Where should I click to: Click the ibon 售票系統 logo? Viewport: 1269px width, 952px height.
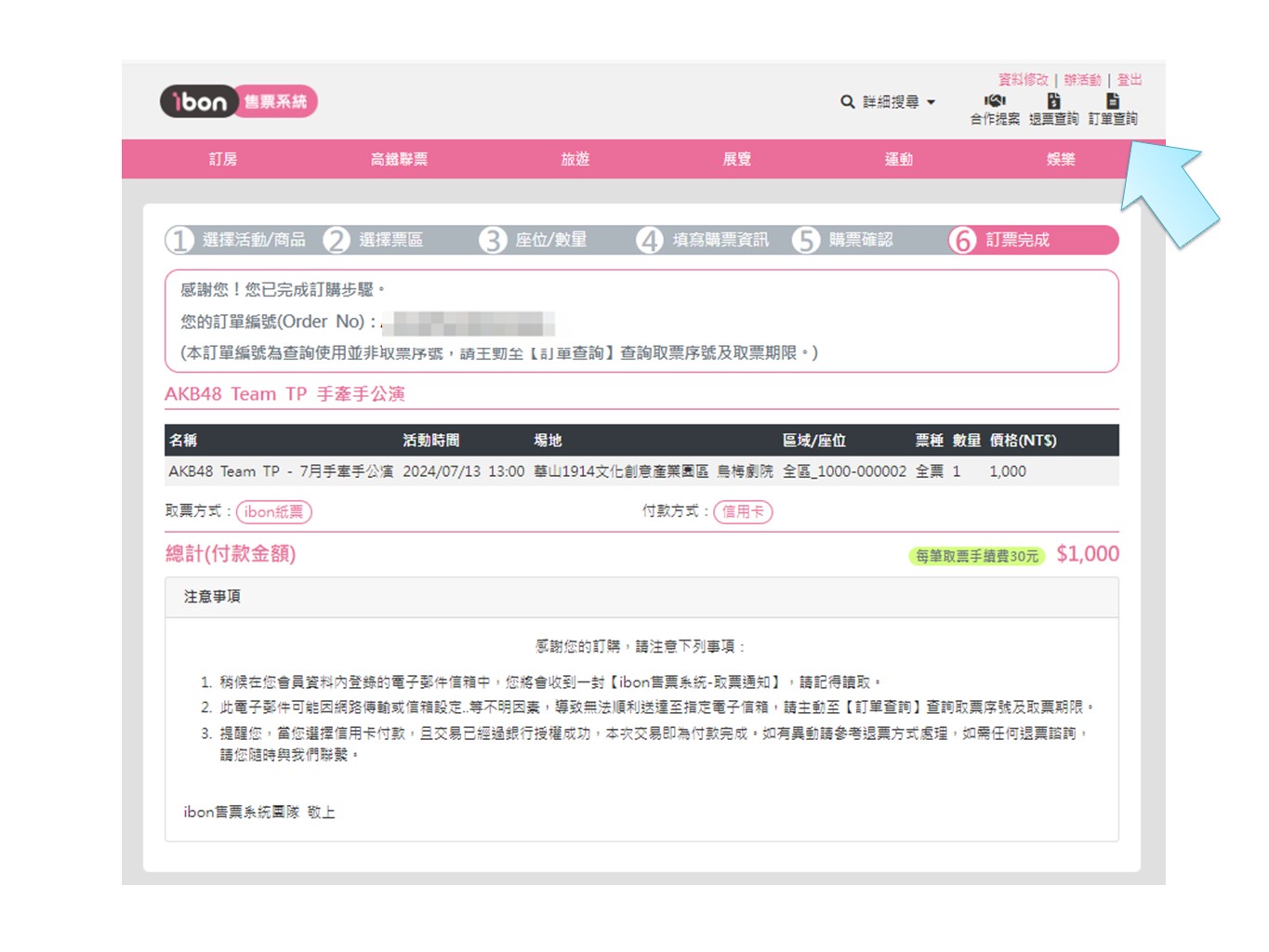(238, 101)
